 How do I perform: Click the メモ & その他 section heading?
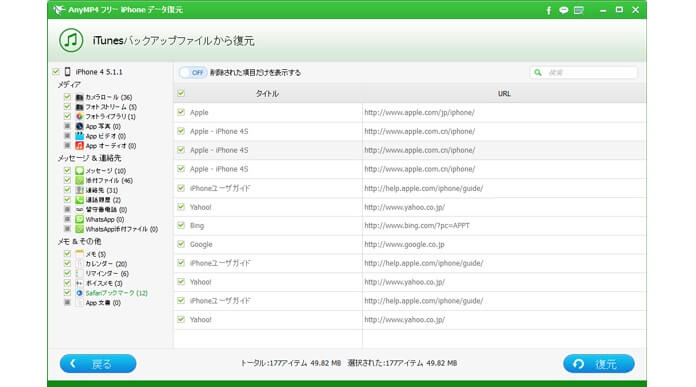79,241
